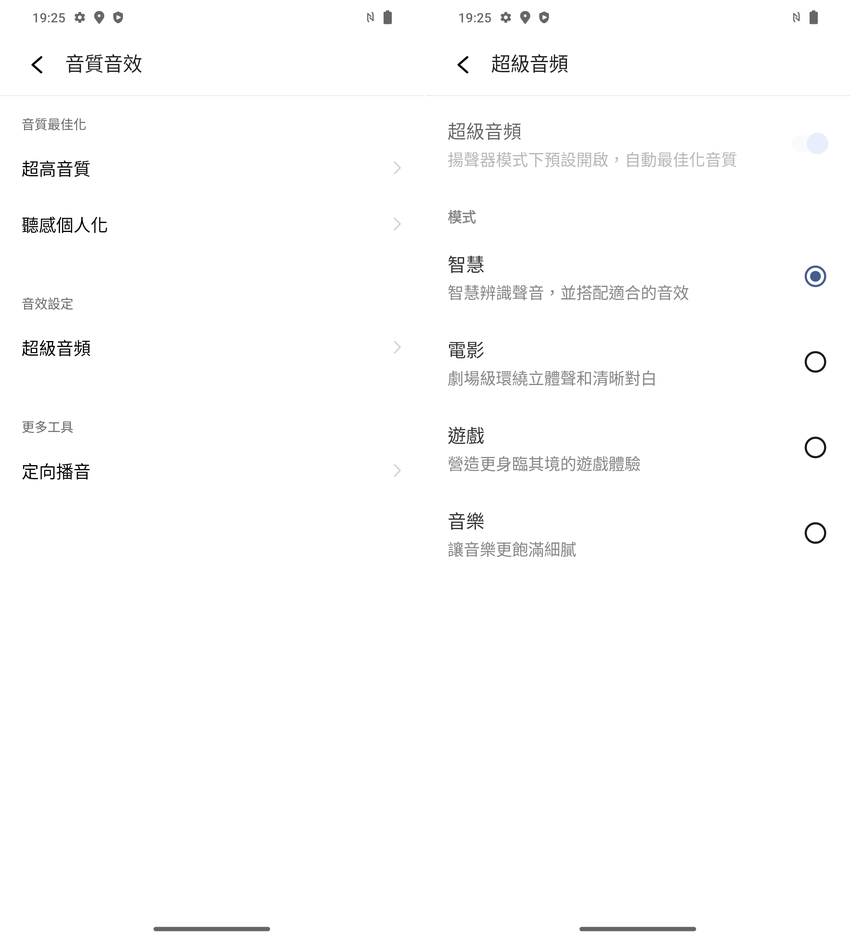Open the 超高音質 menu entry
The width and height of the screenshot is (850, 942).
212,169
